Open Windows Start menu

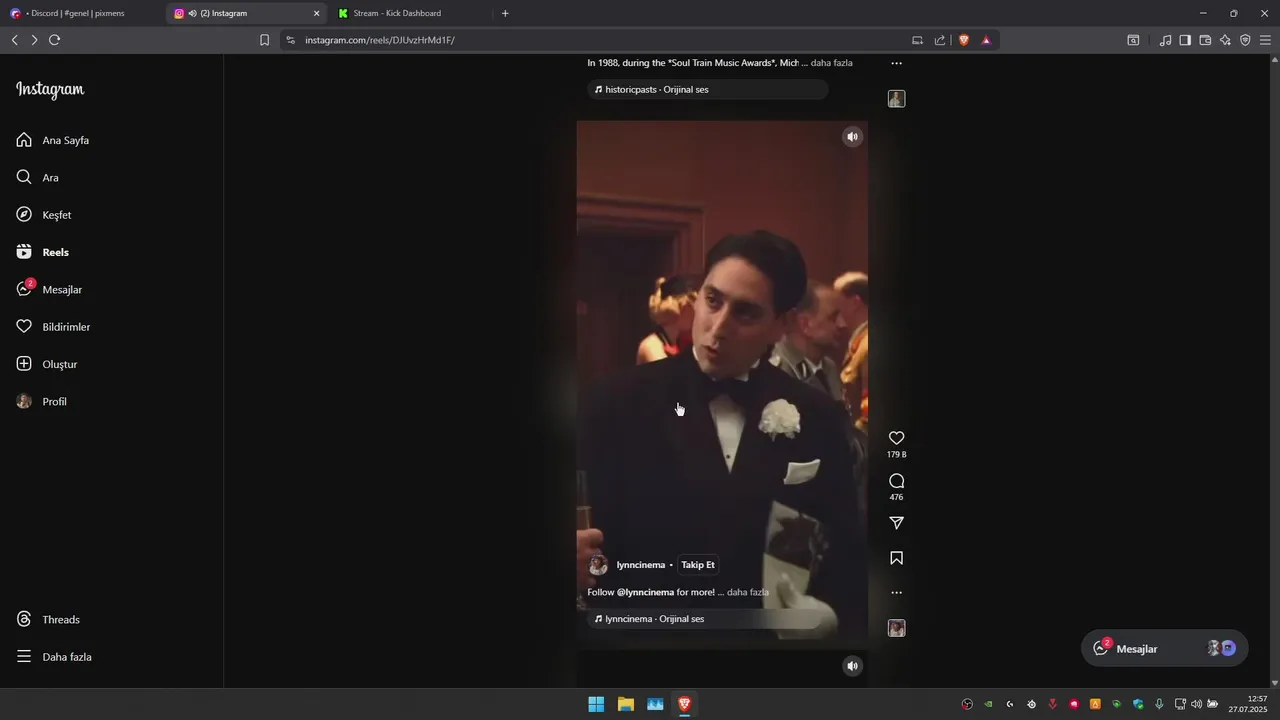596,704
